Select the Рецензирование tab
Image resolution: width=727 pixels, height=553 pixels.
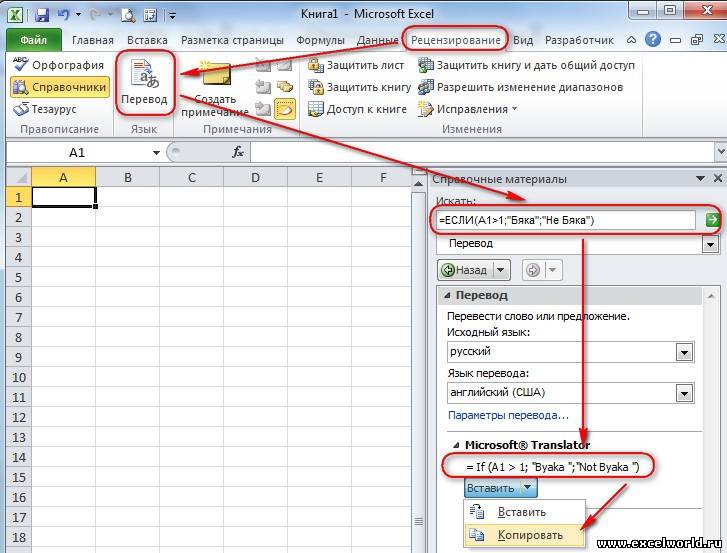[455, 40]
